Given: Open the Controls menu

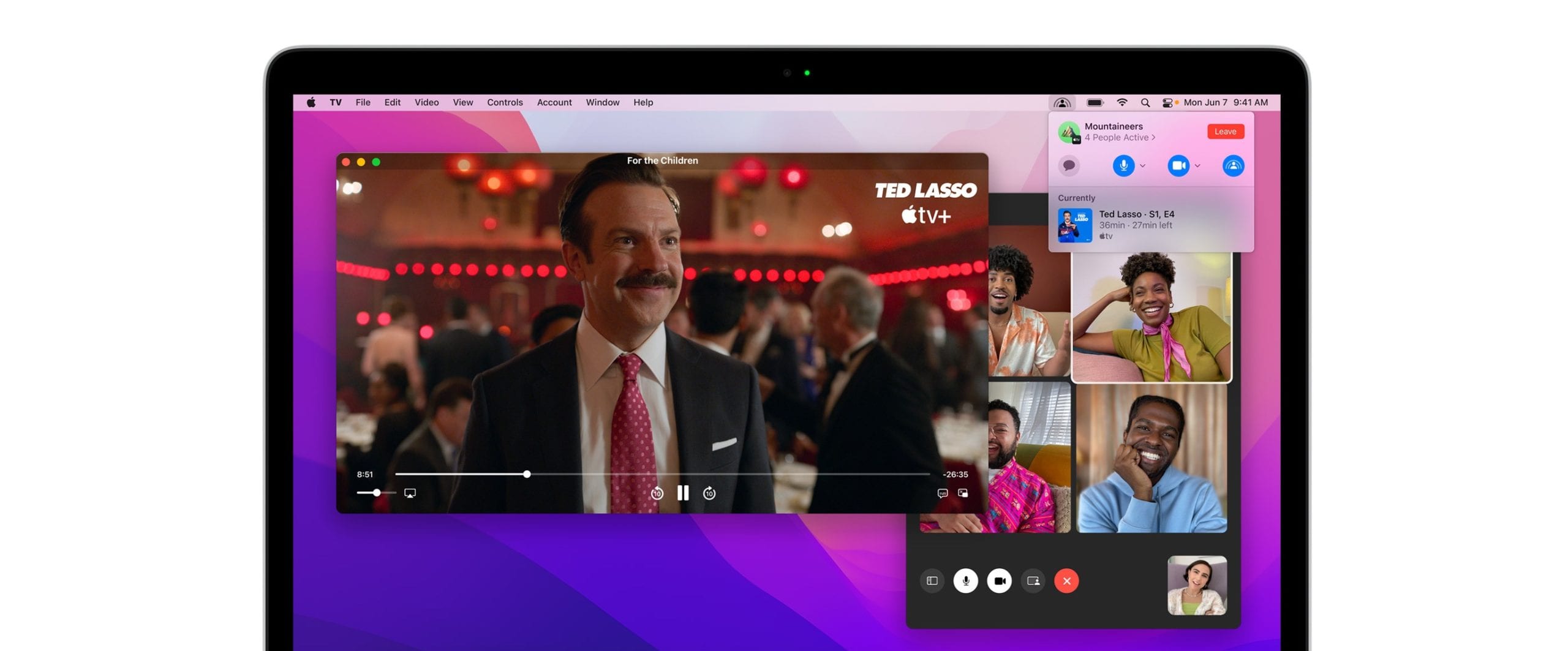Looking at the screenshot, I should (x=505, y=102).
